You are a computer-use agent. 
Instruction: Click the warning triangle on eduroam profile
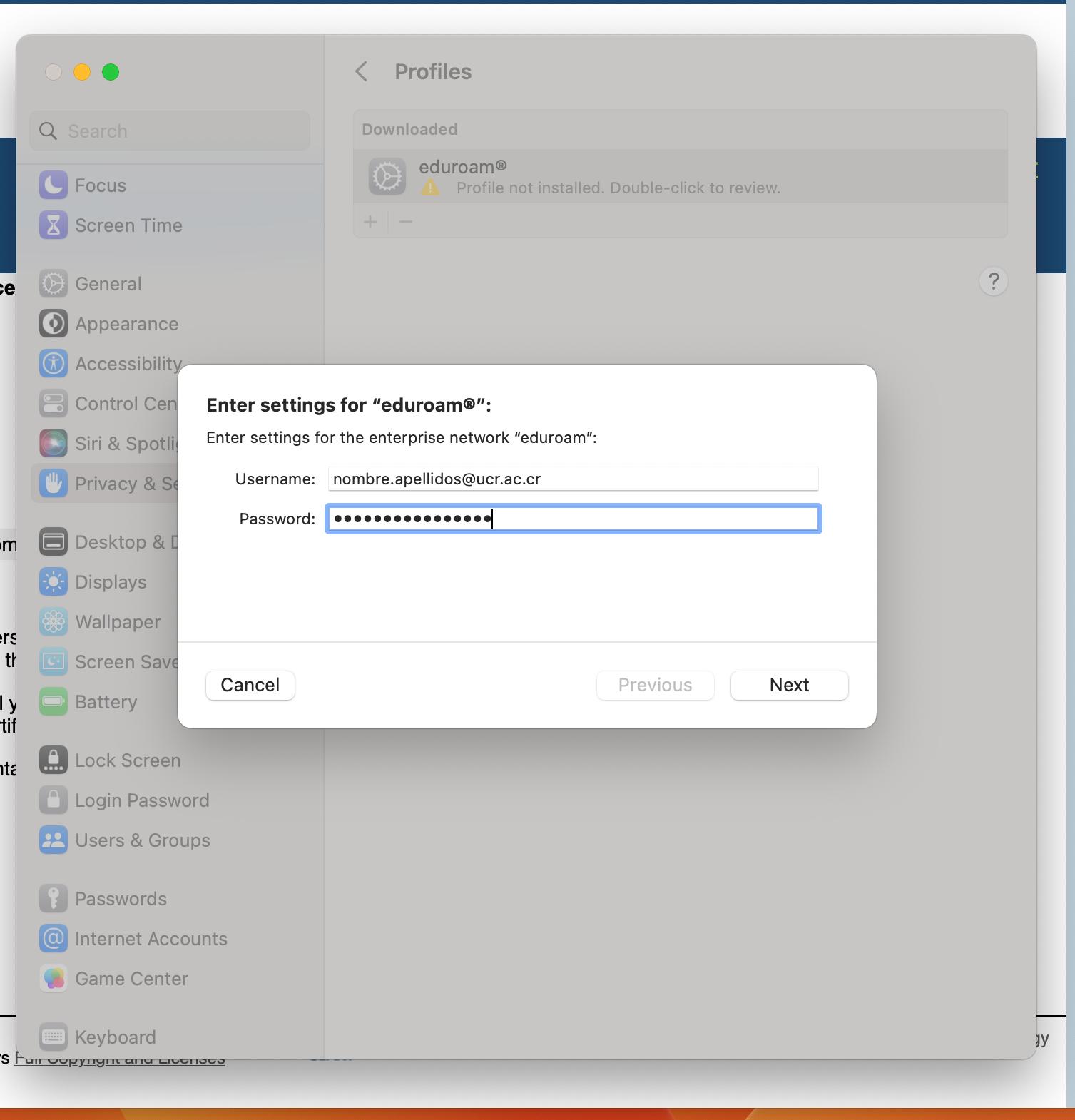[x=430, y=188]
